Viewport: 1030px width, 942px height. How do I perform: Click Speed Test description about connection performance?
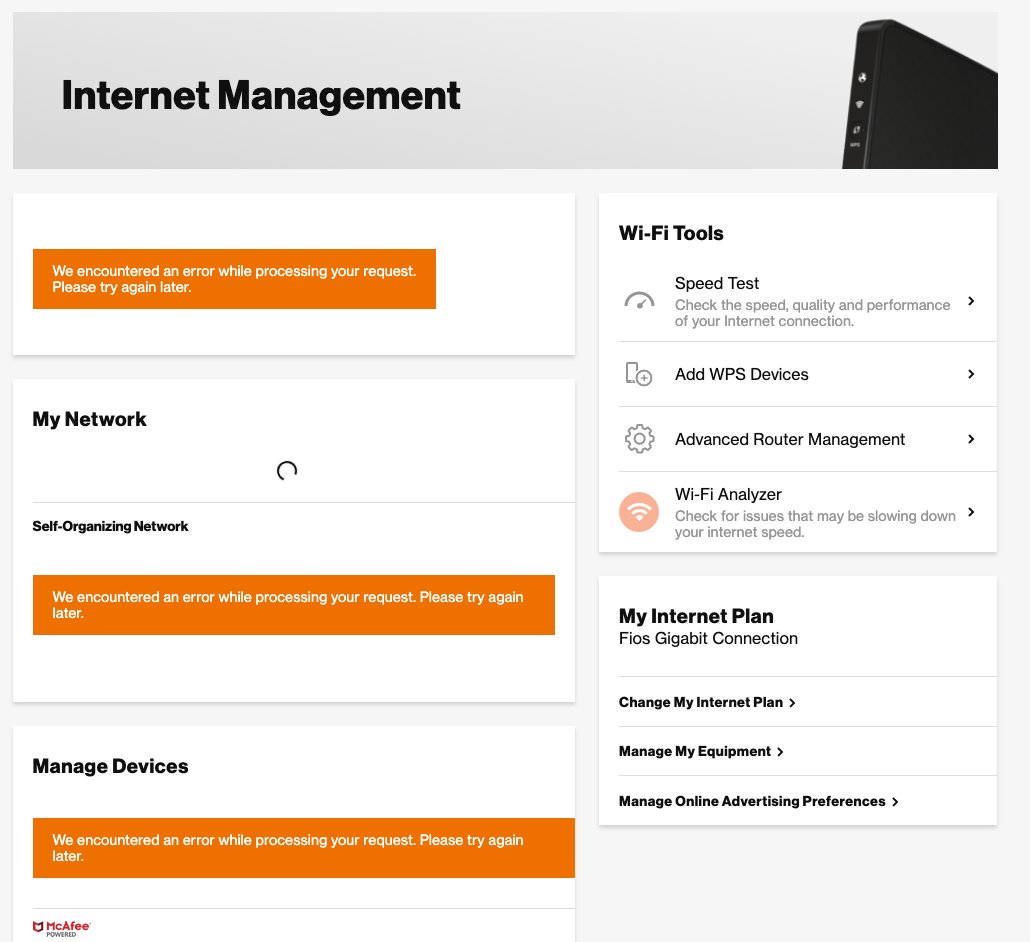pos(813,313)
